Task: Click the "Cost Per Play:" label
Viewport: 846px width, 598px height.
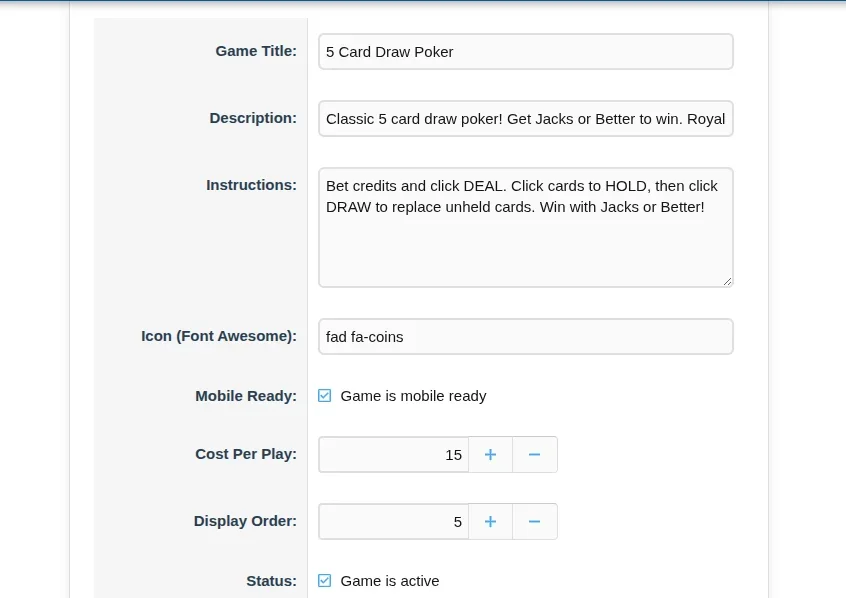Action: pos(246,454)
